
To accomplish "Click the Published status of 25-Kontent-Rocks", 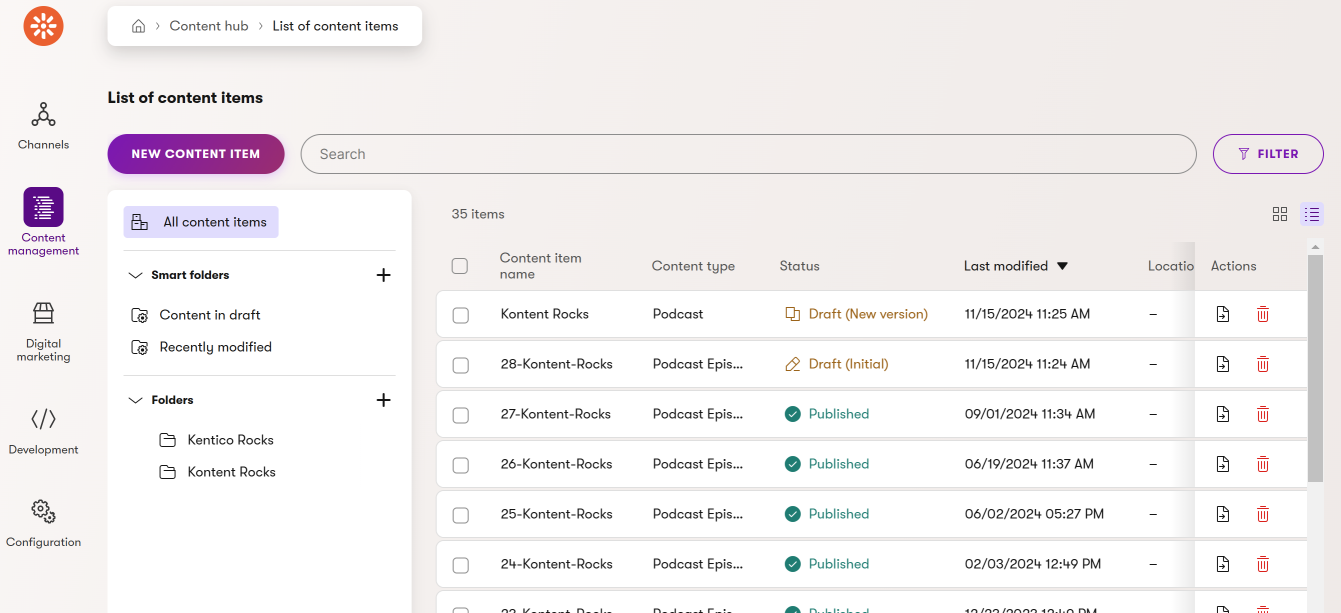I will coord(827,514).
